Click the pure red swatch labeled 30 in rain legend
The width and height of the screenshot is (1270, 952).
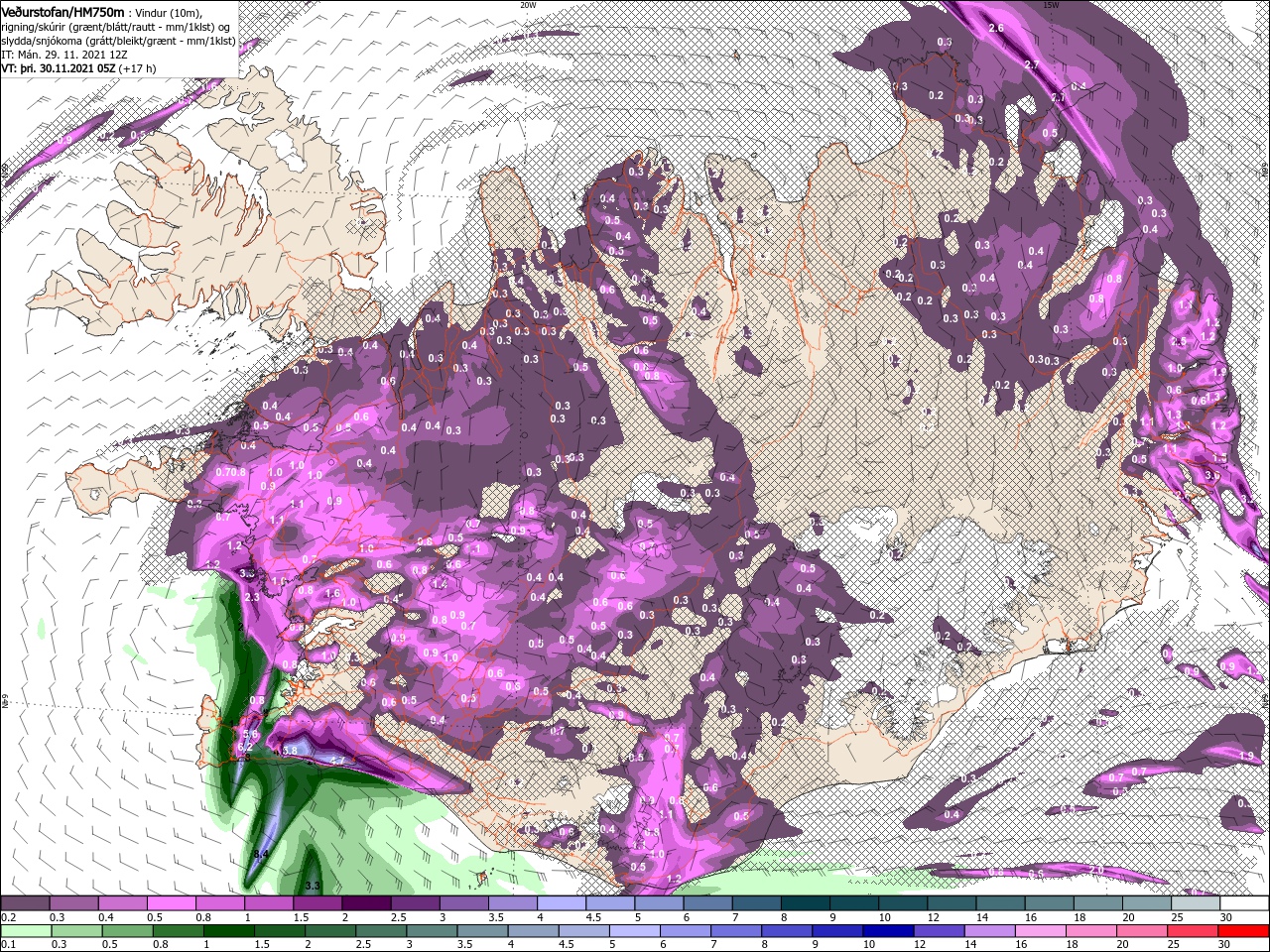(1243, 931)
